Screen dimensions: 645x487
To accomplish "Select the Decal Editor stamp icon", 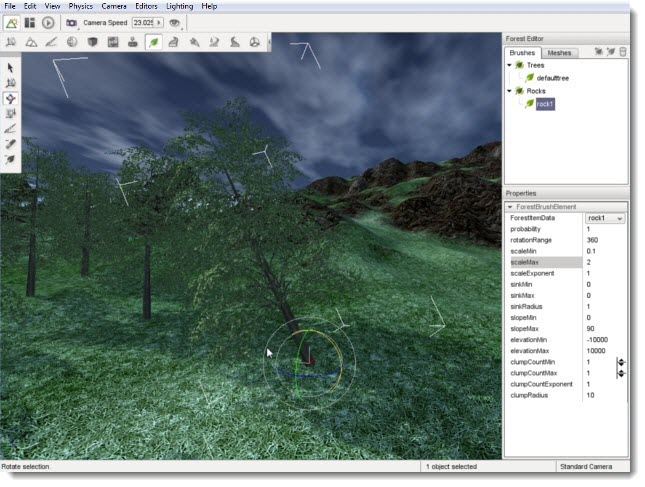I will 132,42.
